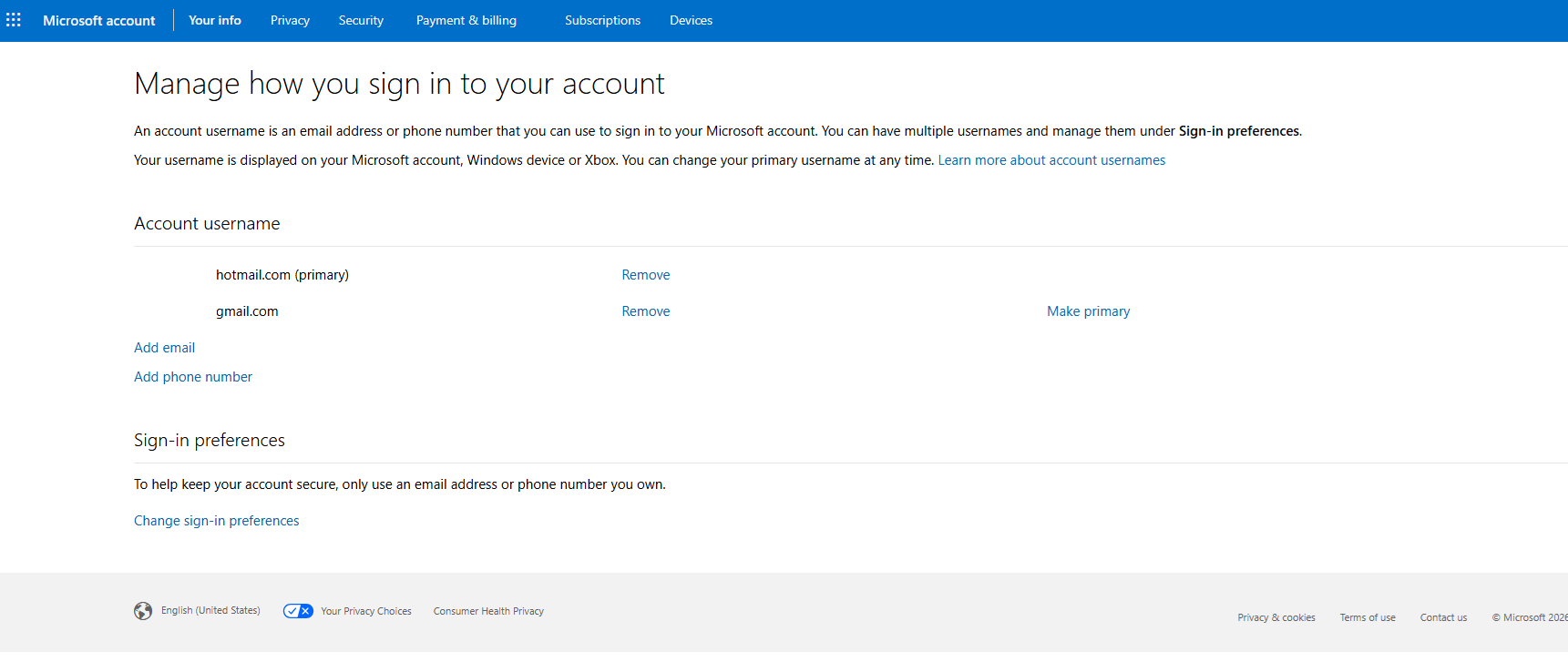This screenshot has width=1568, height=672.
Task: Click the page title Manage how you sign in
Action: [399, 84]
